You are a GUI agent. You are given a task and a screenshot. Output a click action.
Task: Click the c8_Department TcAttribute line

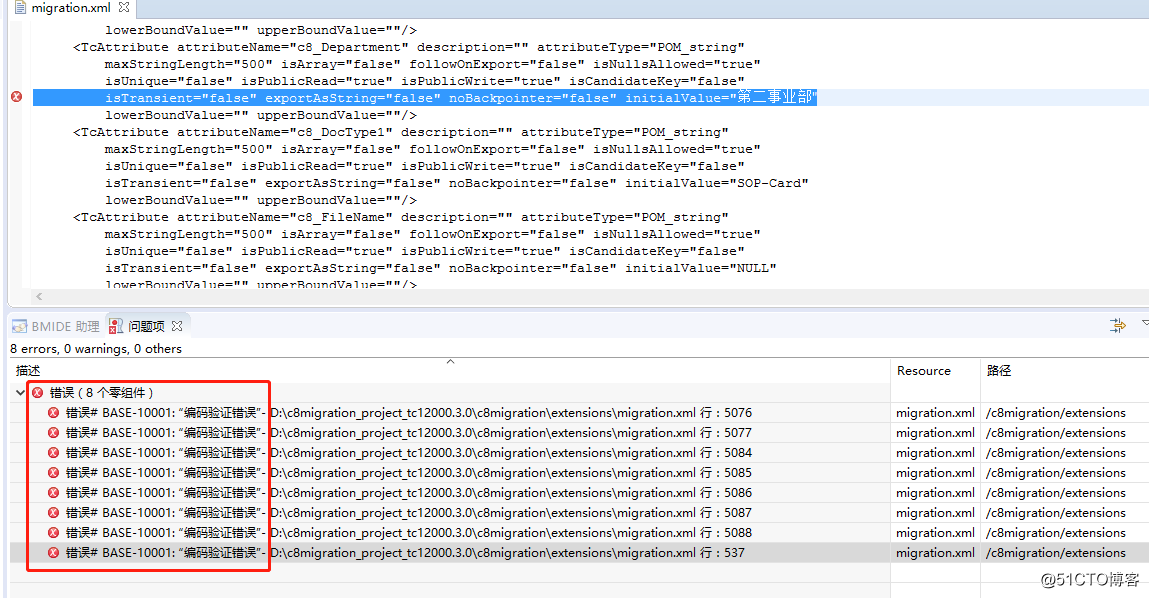point(408,47)
